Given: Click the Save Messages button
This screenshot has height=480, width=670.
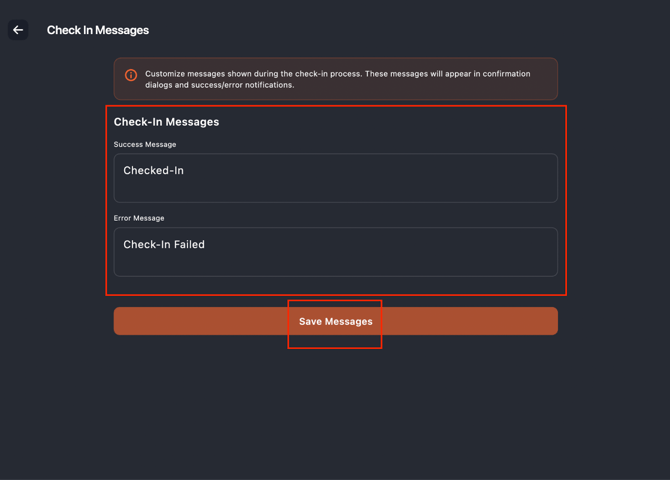Looking at the screenshot, I should (335, 321).
